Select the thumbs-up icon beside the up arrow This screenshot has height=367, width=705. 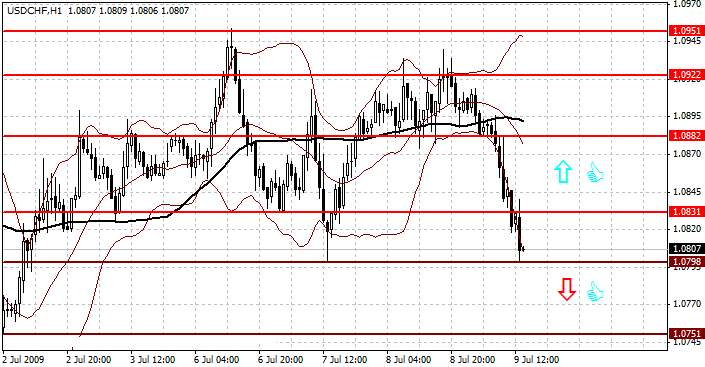point(595,172)
